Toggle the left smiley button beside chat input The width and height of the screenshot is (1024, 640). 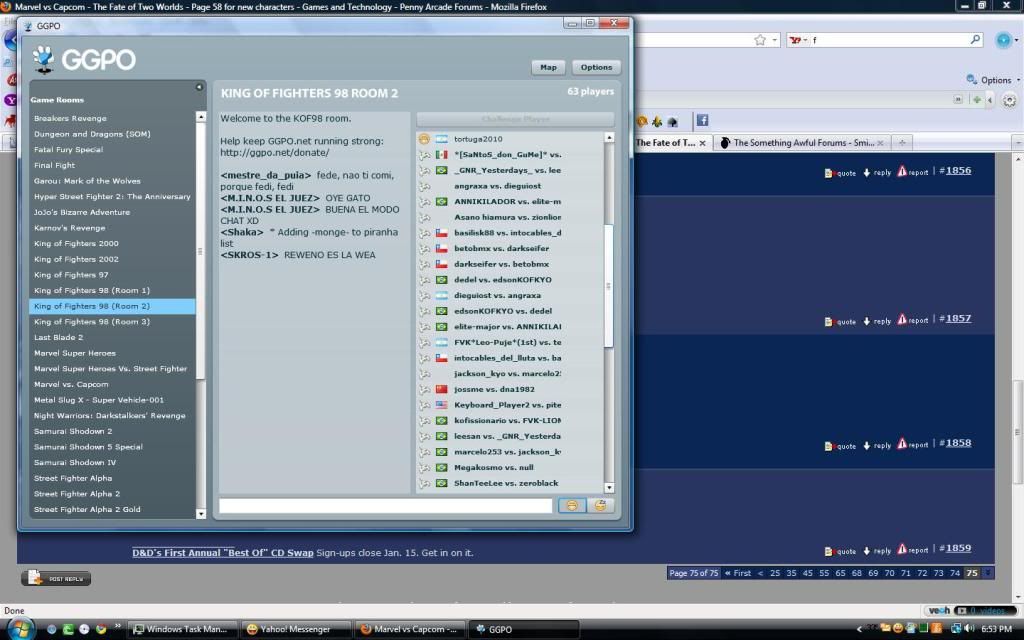pyautogui.click(x=571, y=506)
